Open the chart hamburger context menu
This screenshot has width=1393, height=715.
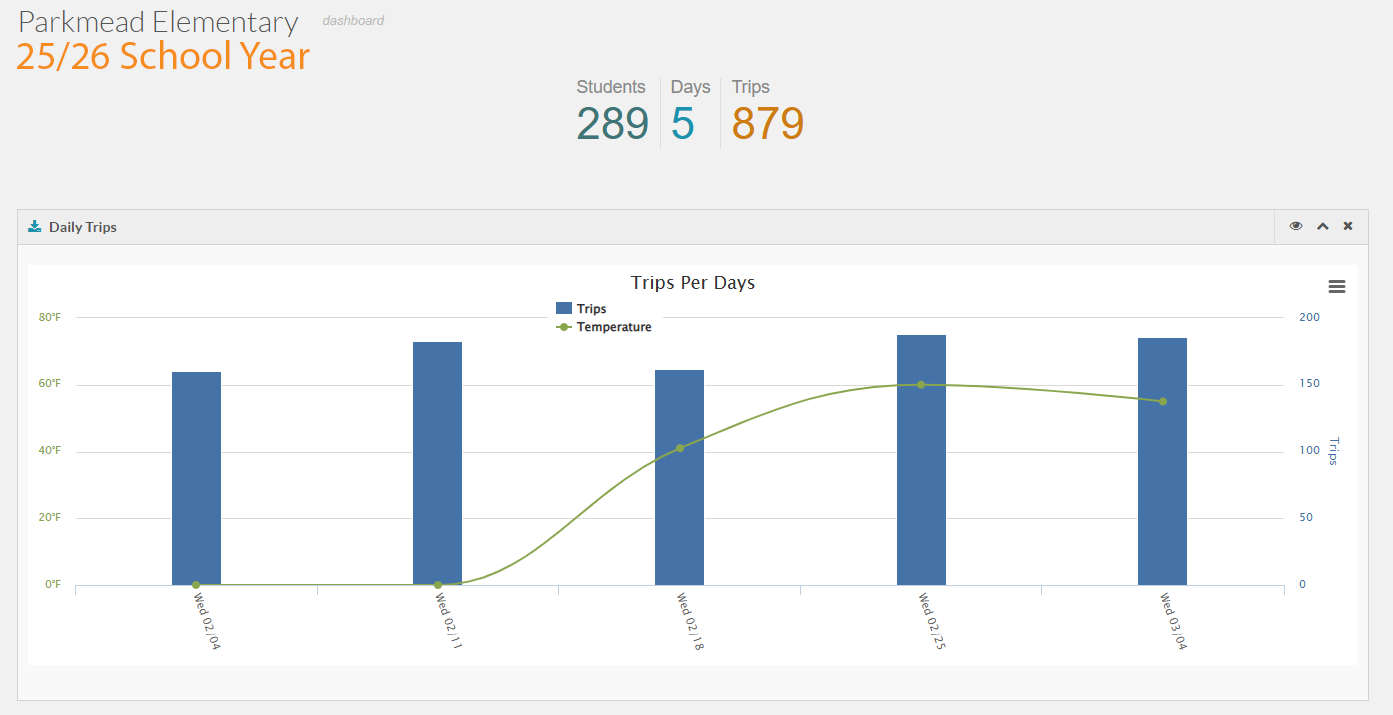point(1336,287)
